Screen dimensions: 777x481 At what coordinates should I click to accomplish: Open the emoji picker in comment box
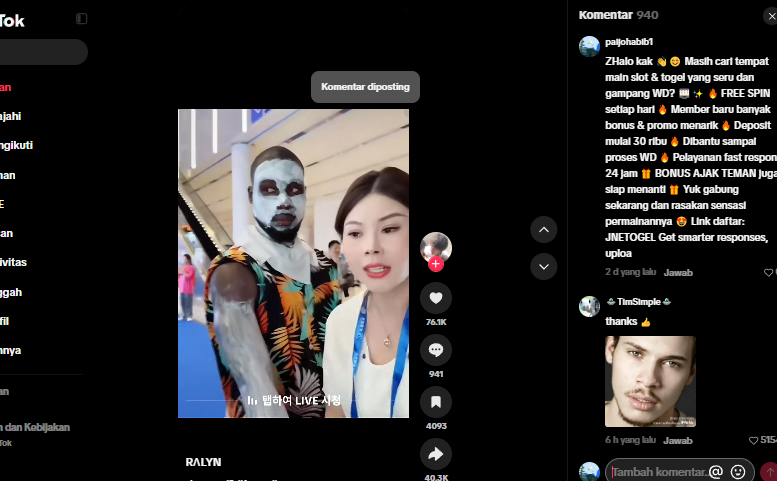pyautogui.click(x=738, y=472)
